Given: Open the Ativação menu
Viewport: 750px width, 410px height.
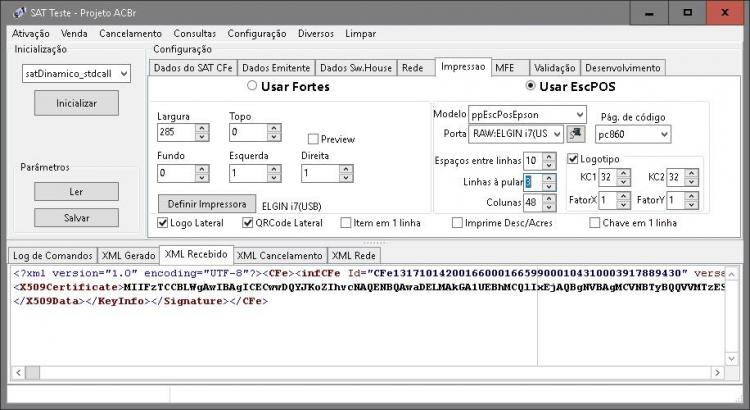Looking at the screenshot, I should point(31,33).
